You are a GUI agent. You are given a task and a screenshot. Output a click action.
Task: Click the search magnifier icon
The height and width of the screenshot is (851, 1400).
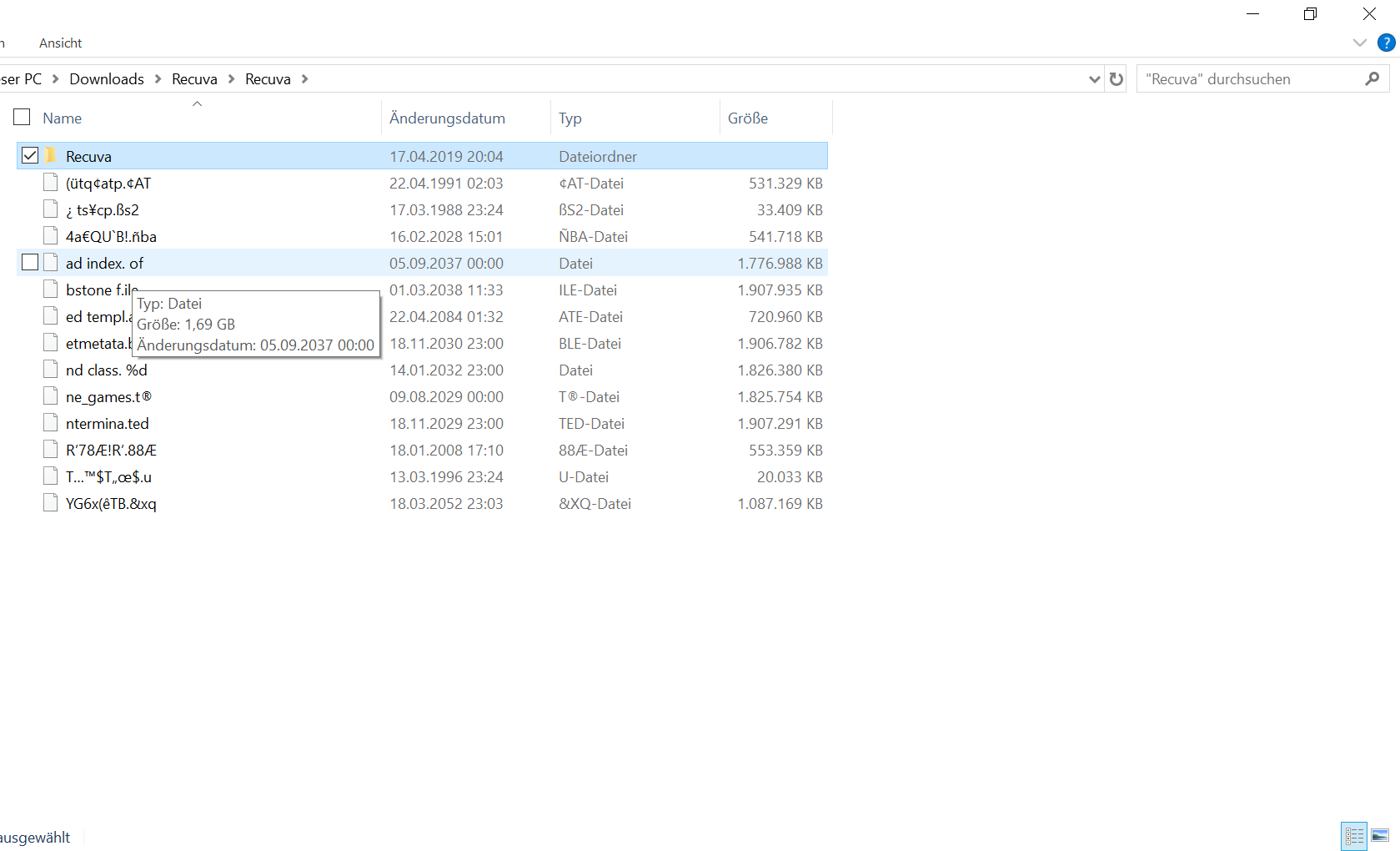click(1372, 79)
